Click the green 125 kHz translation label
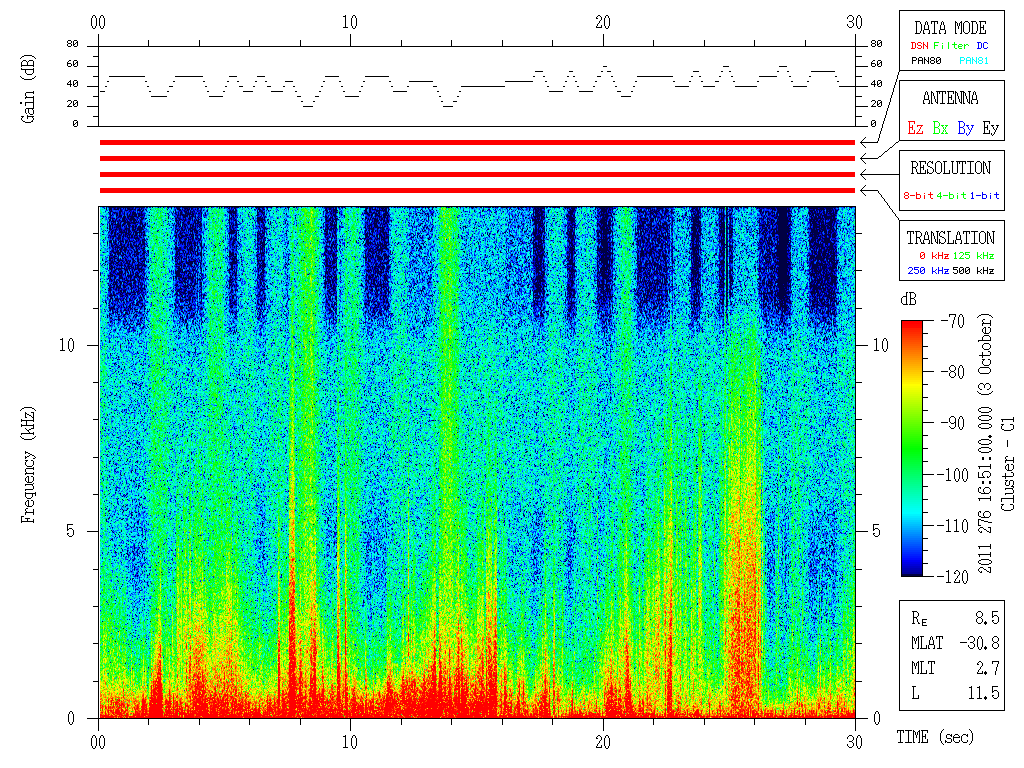Image resolution: width=1024 pixels, height=768 pixels. pos(973,256)
